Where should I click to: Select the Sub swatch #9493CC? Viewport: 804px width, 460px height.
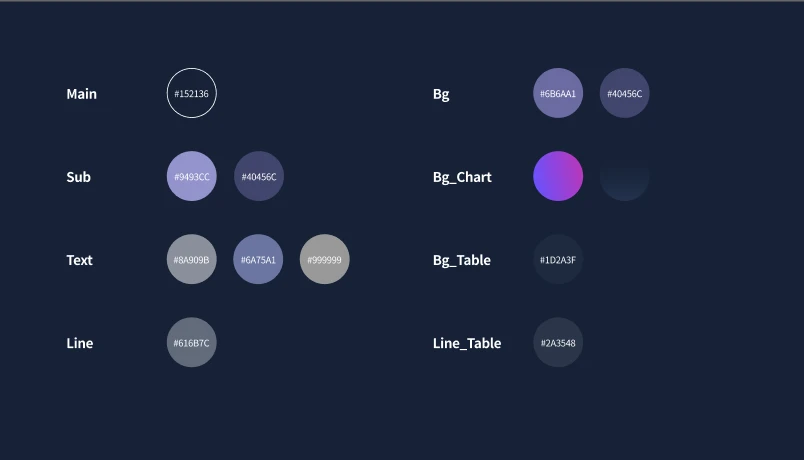[x=192, y=176]
